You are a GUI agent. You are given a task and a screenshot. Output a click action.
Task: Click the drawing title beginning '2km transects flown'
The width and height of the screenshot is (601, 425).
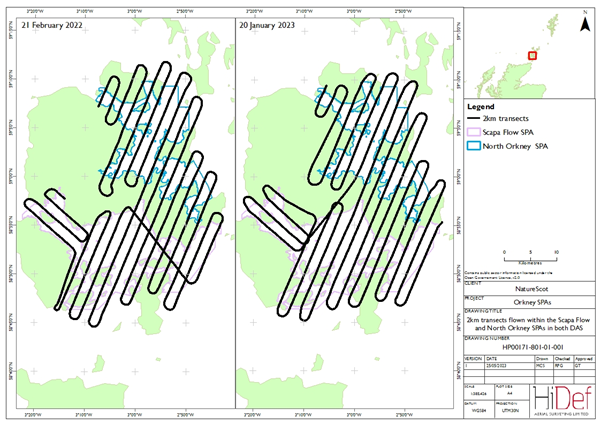point(529,324)
